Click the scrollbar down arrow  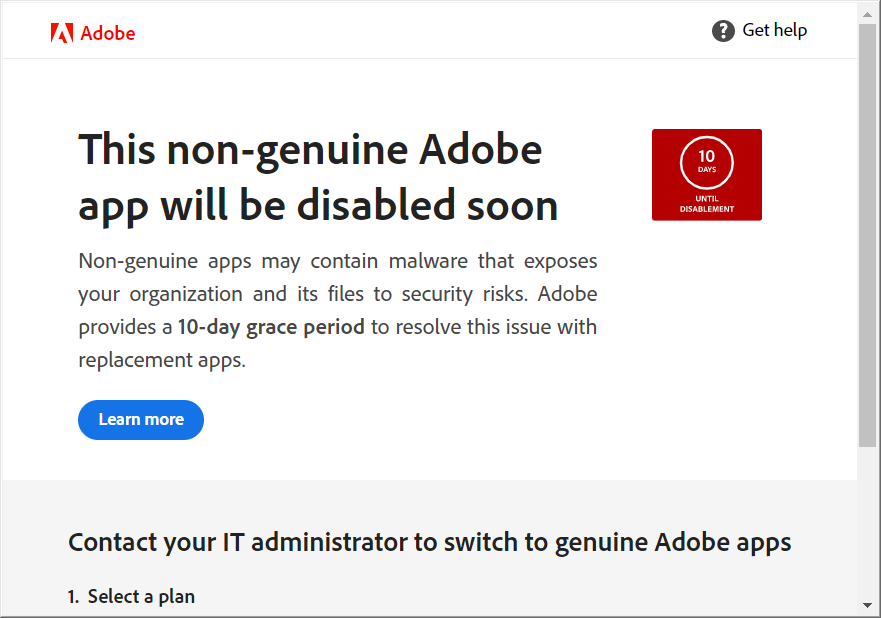[x=867, y=605]
